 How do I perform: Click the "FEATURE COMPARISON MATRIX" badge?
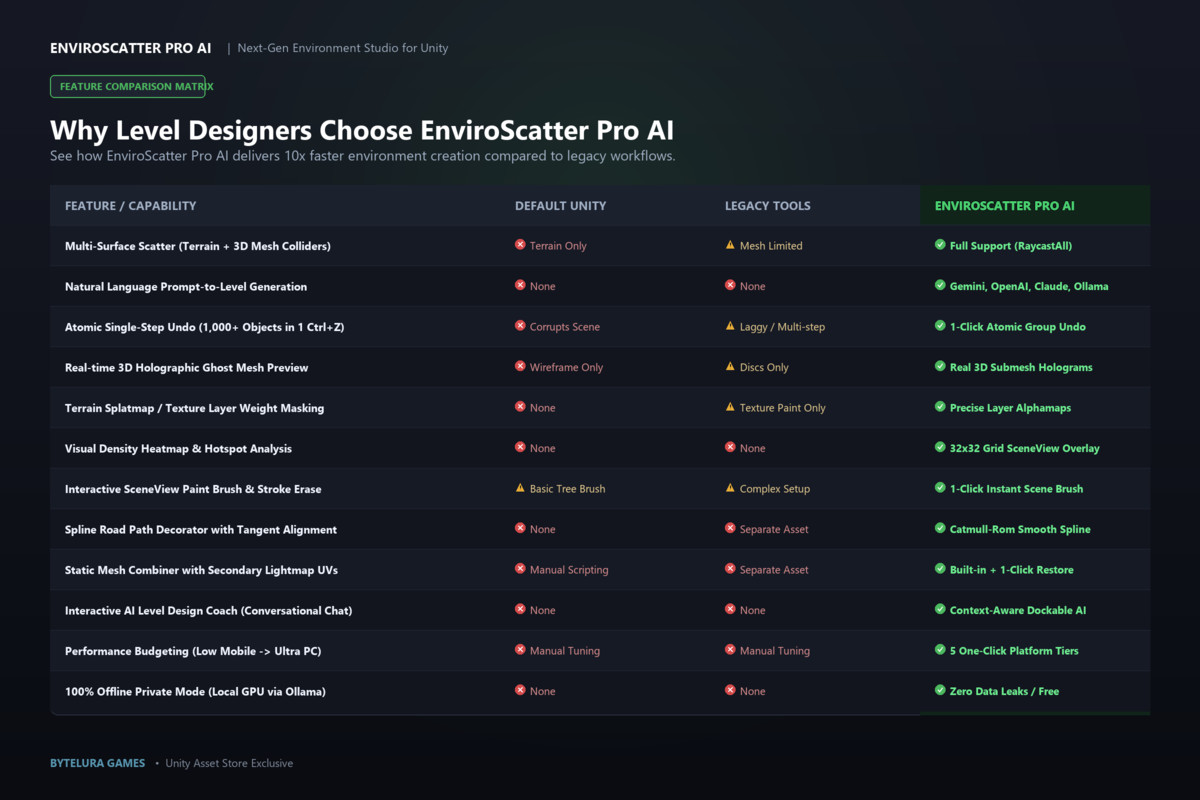tap(128, 86)
